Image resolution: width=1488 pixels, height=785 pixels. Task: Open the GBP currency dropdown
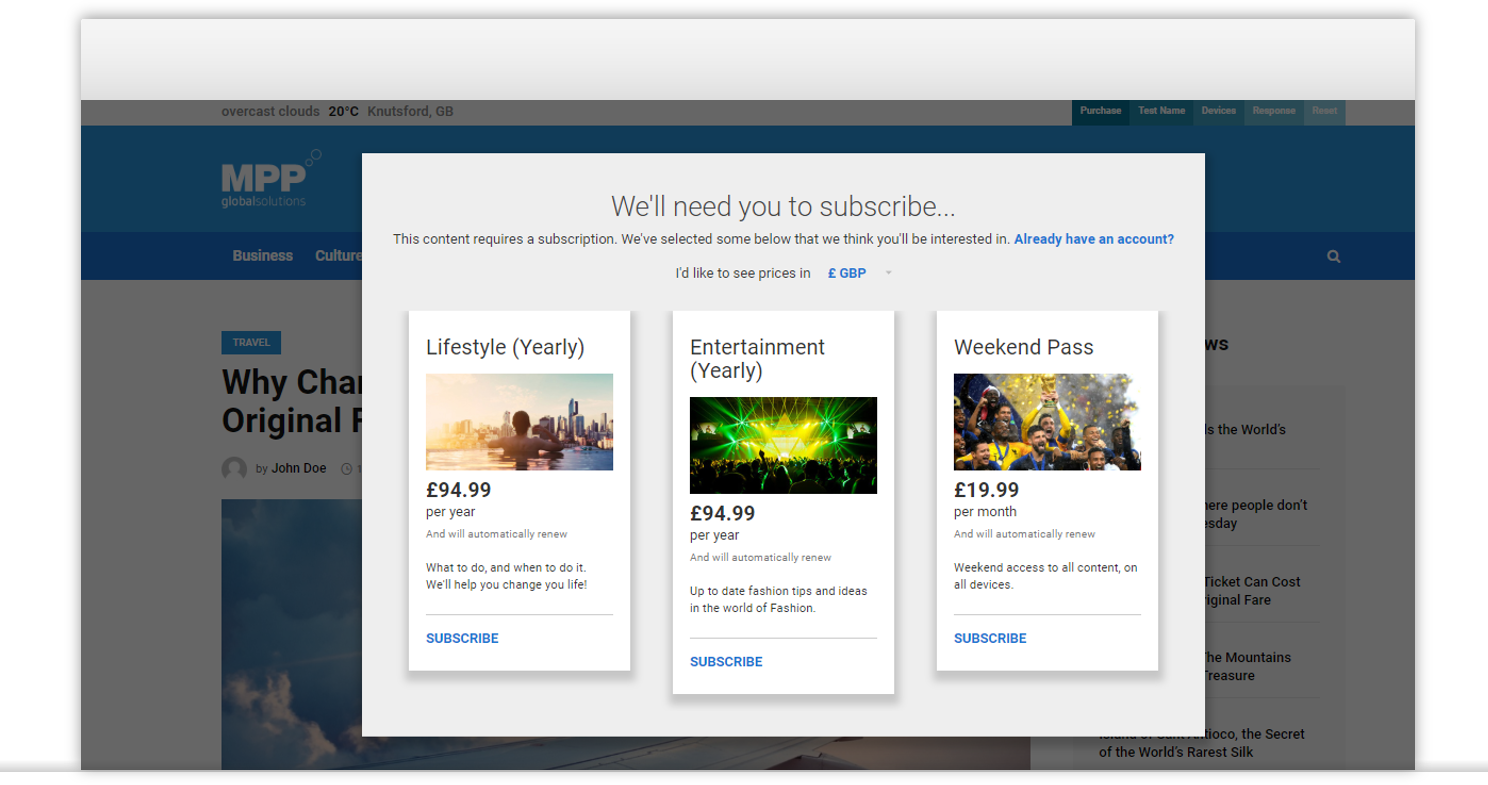point(847,273)
